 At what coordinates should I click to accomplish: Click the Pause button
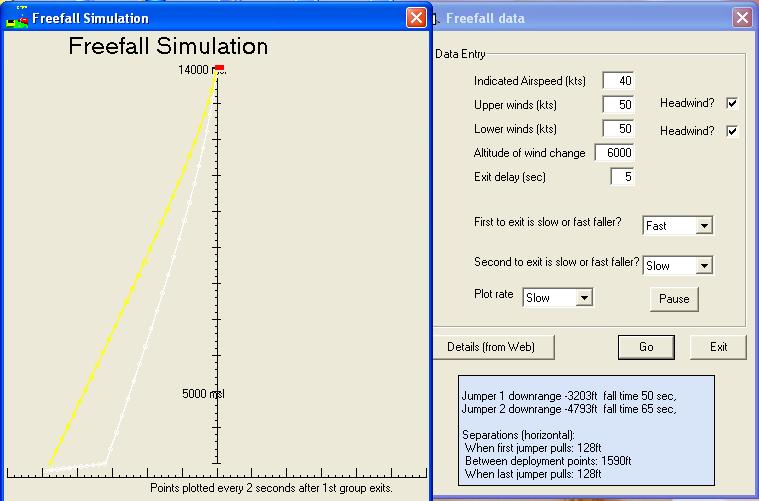pos(674,299)
